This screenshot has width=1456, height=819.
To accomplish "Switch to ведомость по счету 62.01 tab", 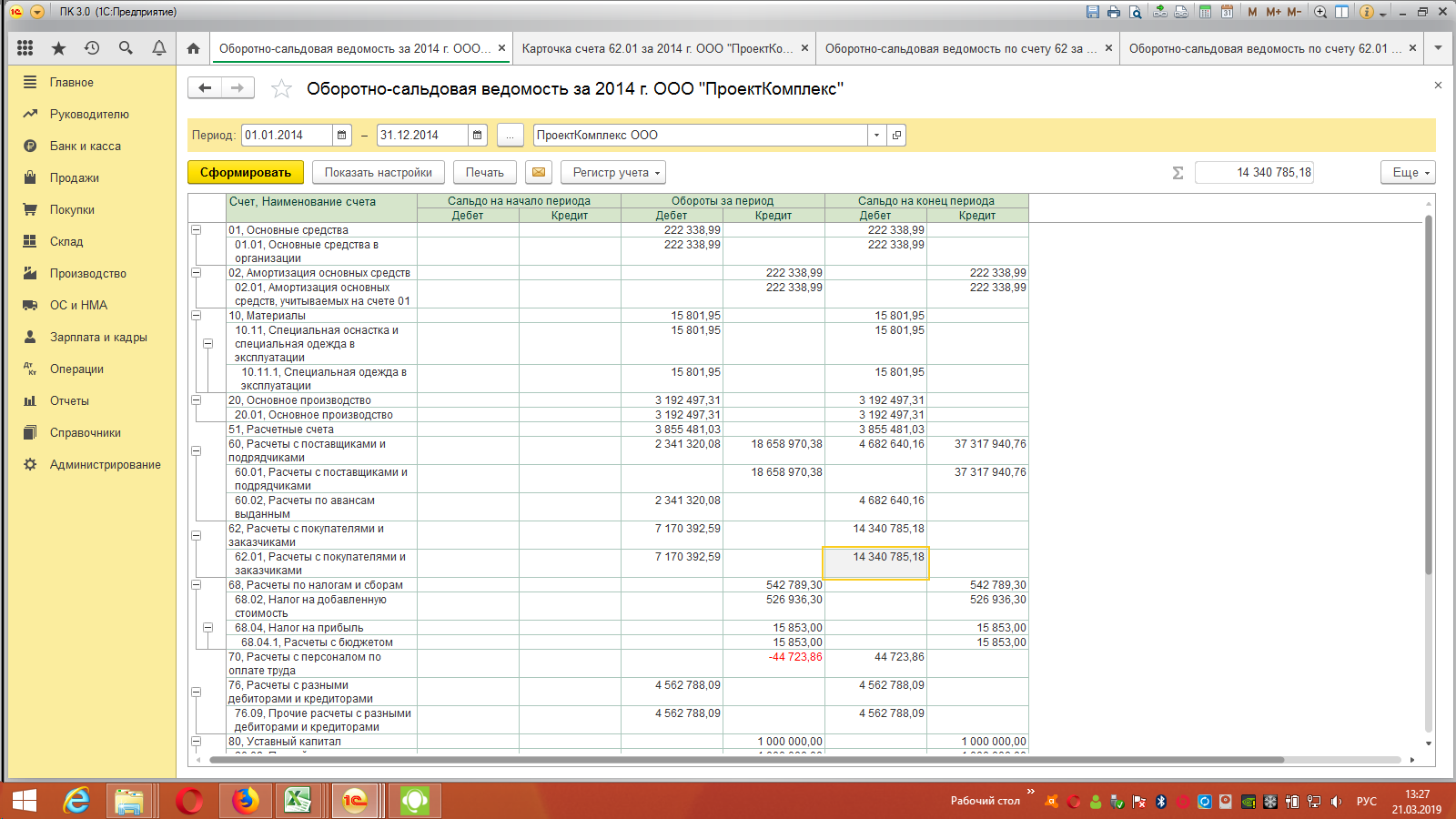I will point(1265,48).
